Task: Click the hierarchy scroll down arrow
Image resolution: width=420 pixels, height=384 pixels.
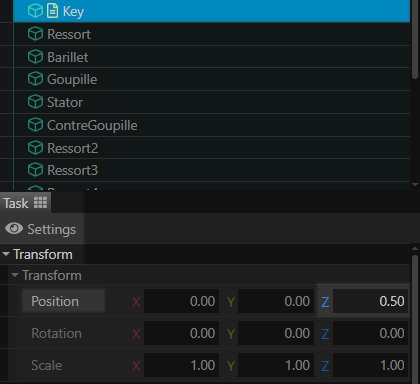Action: pos(415,184)
